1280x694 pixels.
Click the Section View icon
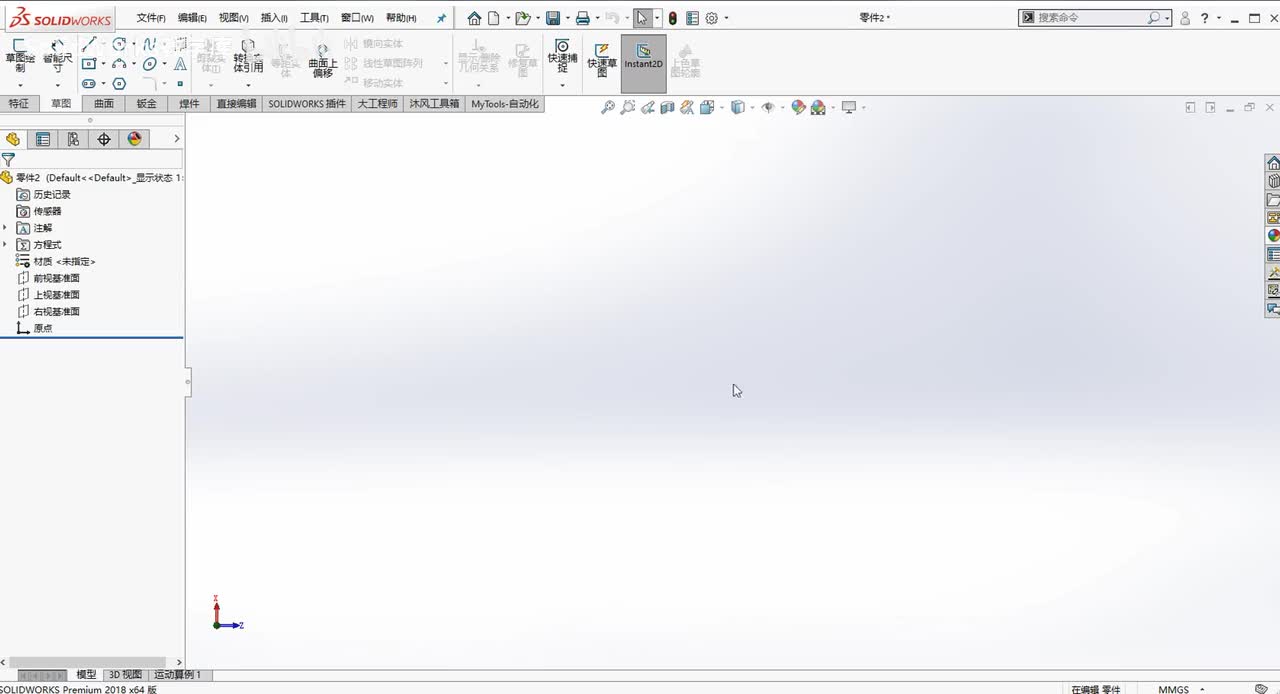667,107
